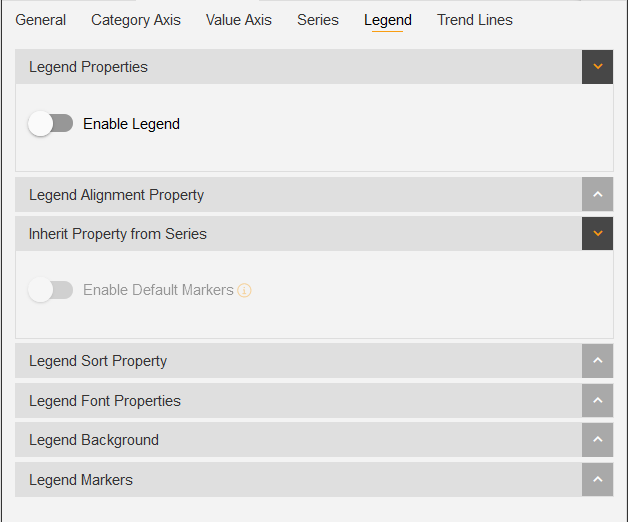Expand Legend Alignment Property chevron
Viewport: 628px width, 522px height.
[x=597, y=194]
